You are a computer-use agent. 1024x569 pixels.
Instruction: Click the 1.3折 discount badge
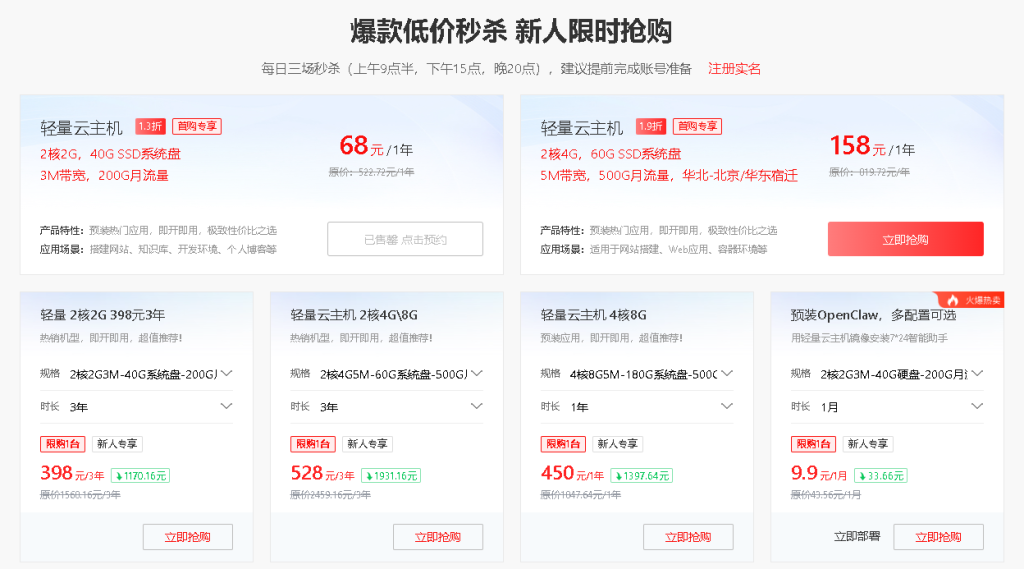click(149, 127)
